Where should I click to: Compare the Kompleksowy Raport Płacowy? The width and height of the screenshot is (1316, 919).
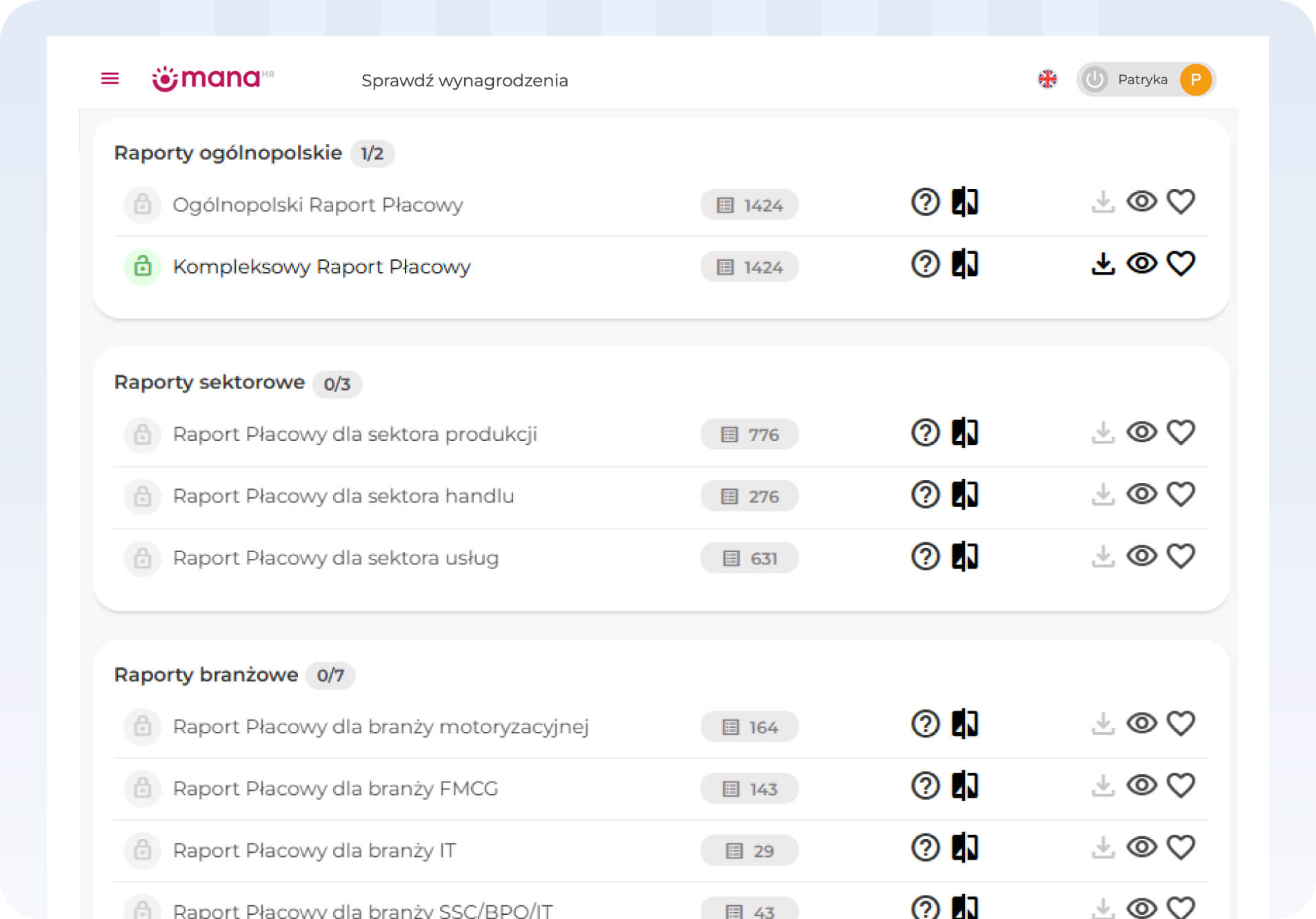[x=964, y=264]
